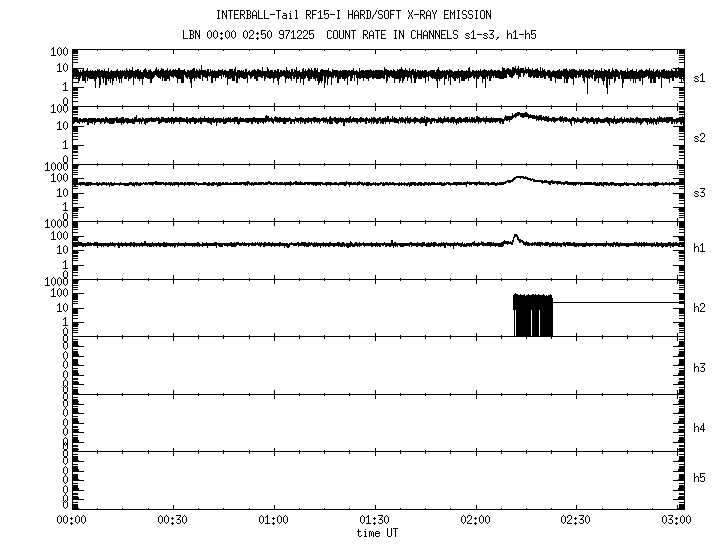Pick the 01:30 time axis label
Screen dimensions: 720x550
(374, 520)
